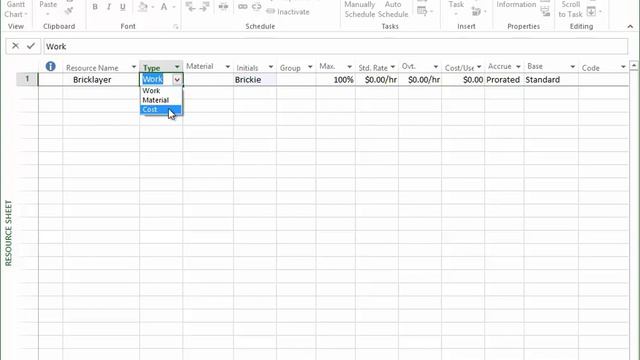Viewport: 640px width, 360px height.
Task: Click the Prorated accrue cell
Action: (x=504, y=80)
